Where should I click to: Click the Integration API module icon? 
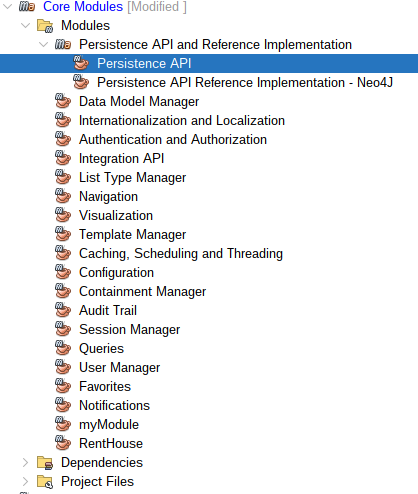coord(63,158)
